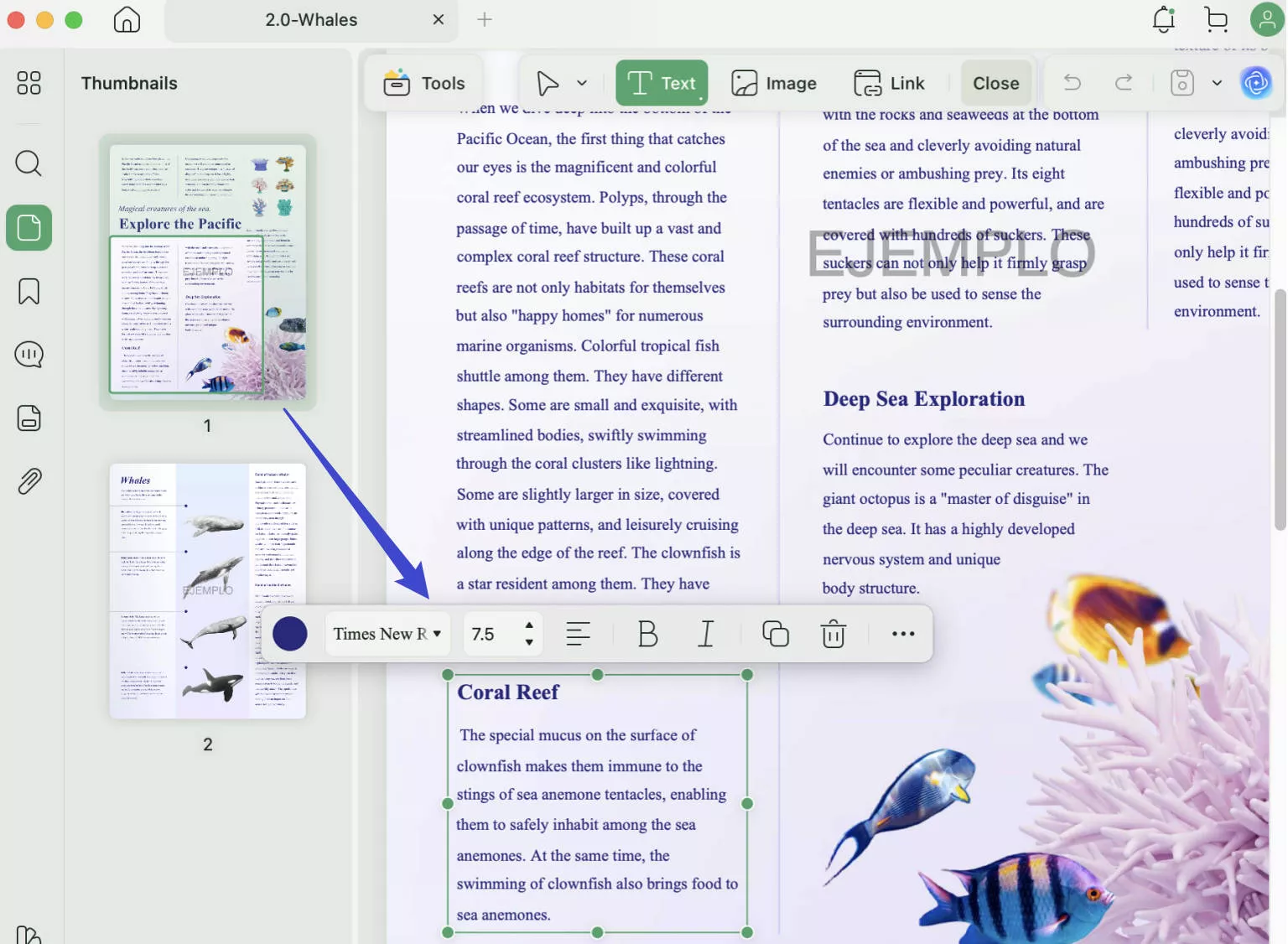Expand the save options dropdown arrow

click(1217, 82)
